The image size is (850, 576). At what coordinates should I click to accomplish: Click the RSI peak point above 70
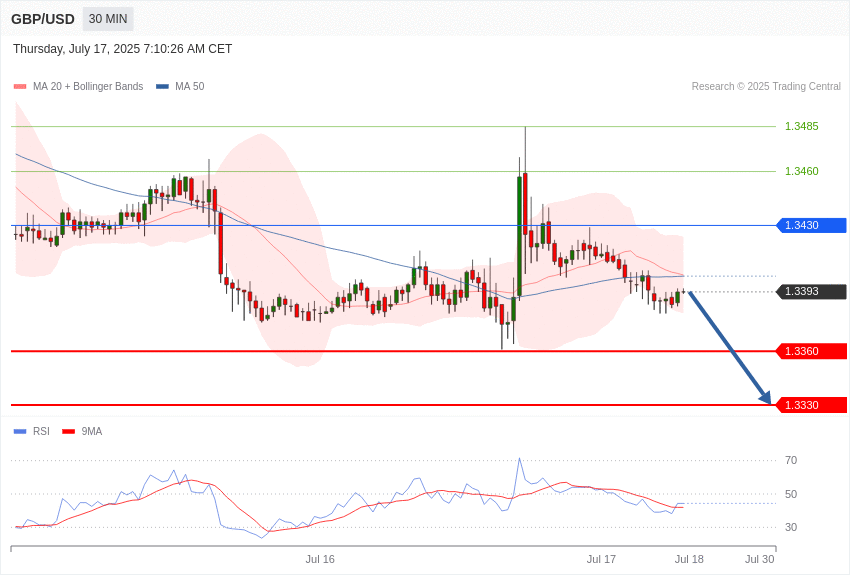tap(519, 458)
